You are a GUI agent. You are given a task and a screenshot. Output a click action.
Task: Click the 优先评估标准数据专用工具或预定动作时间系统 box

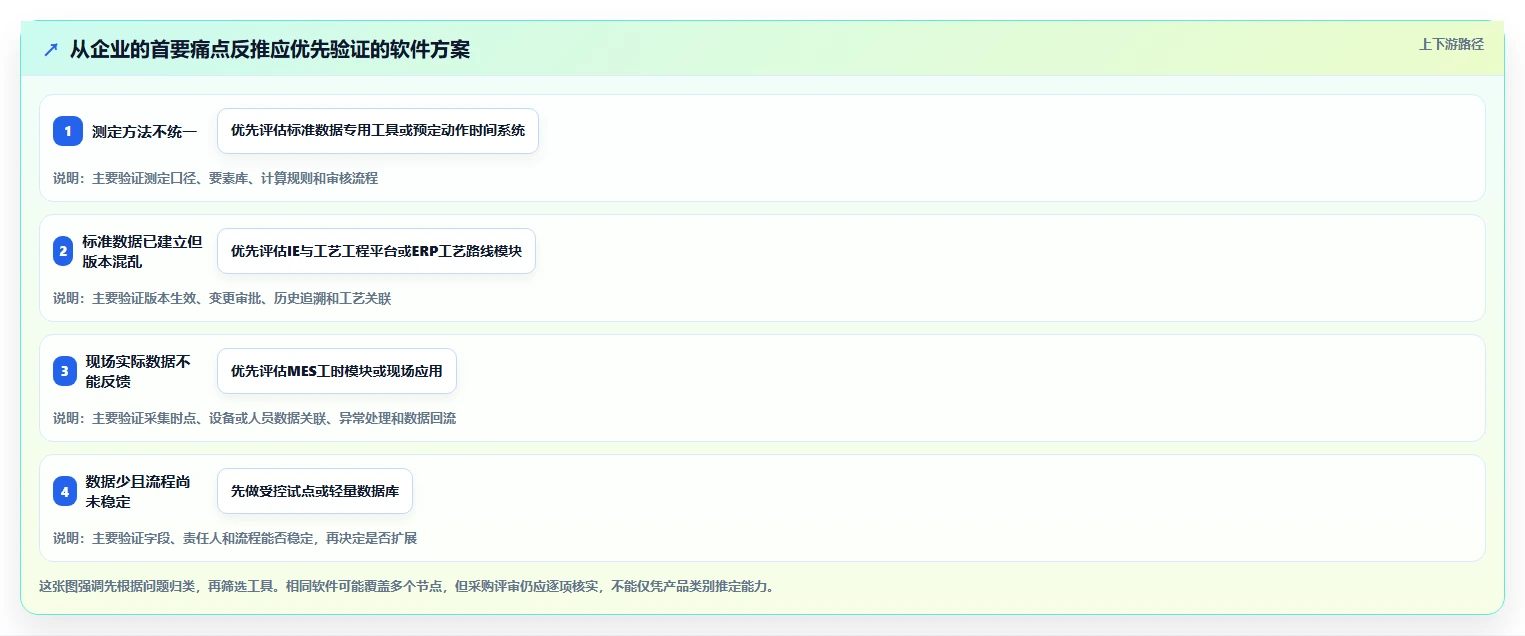[x=378, y=131]
